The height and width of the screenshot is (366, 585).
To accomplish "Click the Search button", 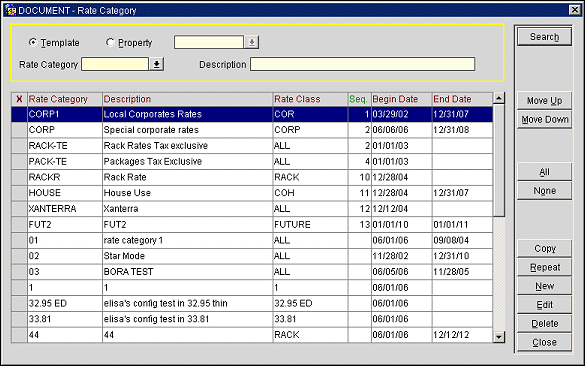I will [x=544, y=37].
